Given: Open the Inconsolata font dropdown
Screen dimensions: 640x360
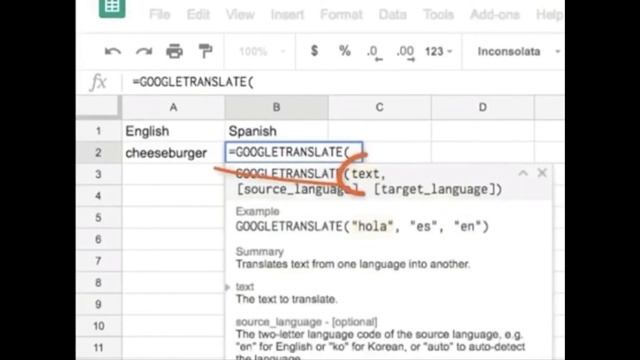Looking at the screenshot, I should [518, 51].
